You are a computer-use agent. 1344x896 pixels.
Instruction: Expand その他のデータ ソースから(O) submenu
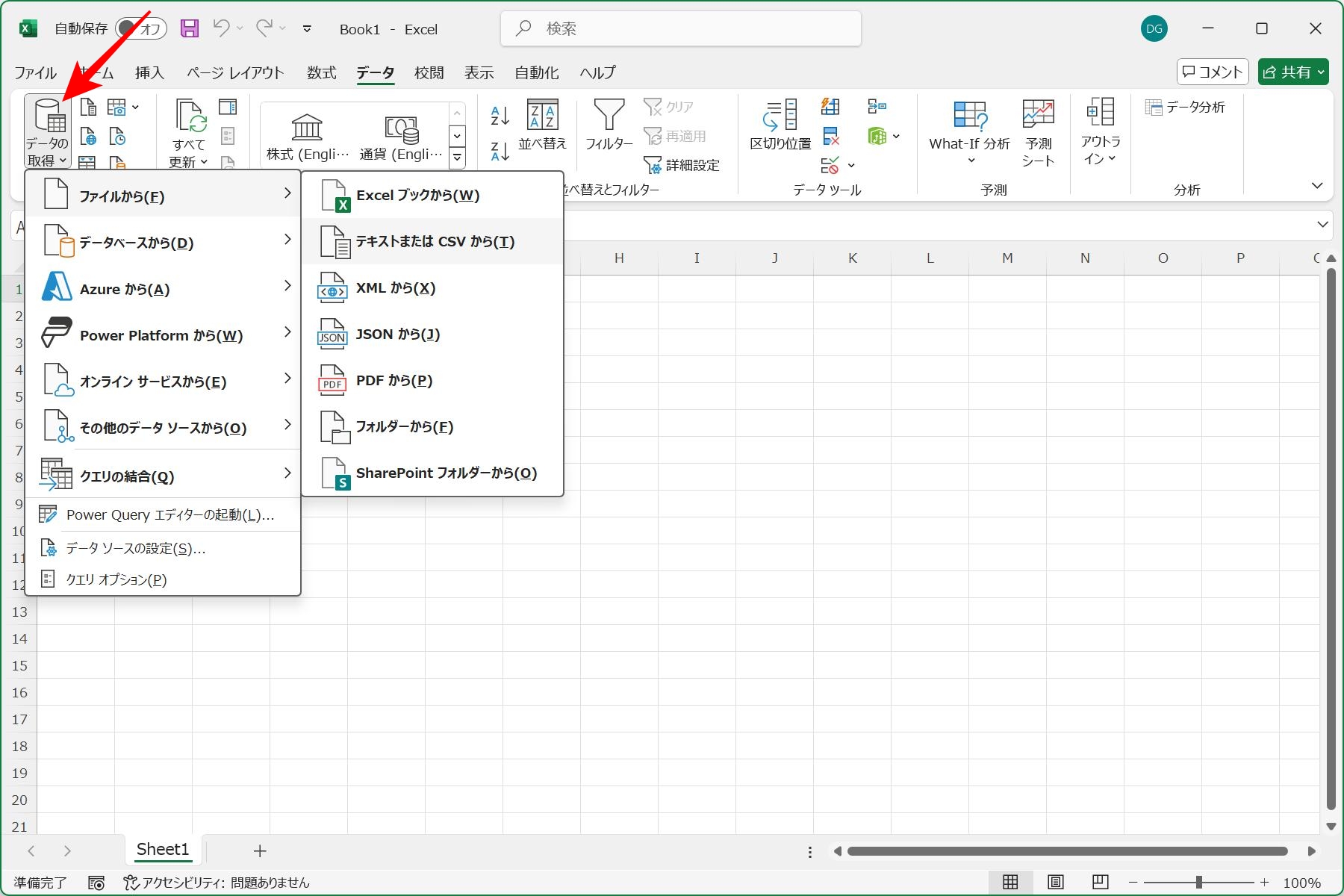[163, 426]
